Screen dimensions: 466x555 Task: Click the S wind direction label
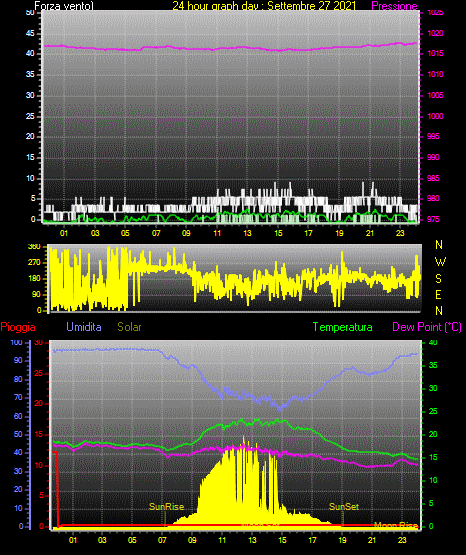438,279
